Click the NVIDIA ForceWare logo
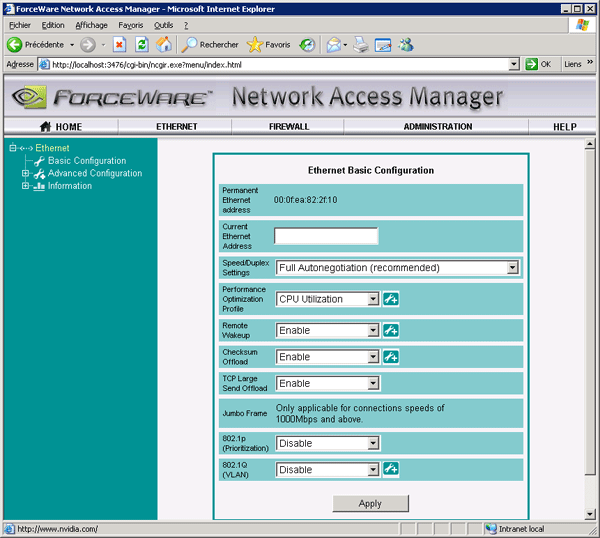The image size is (600, 538). 112,97
